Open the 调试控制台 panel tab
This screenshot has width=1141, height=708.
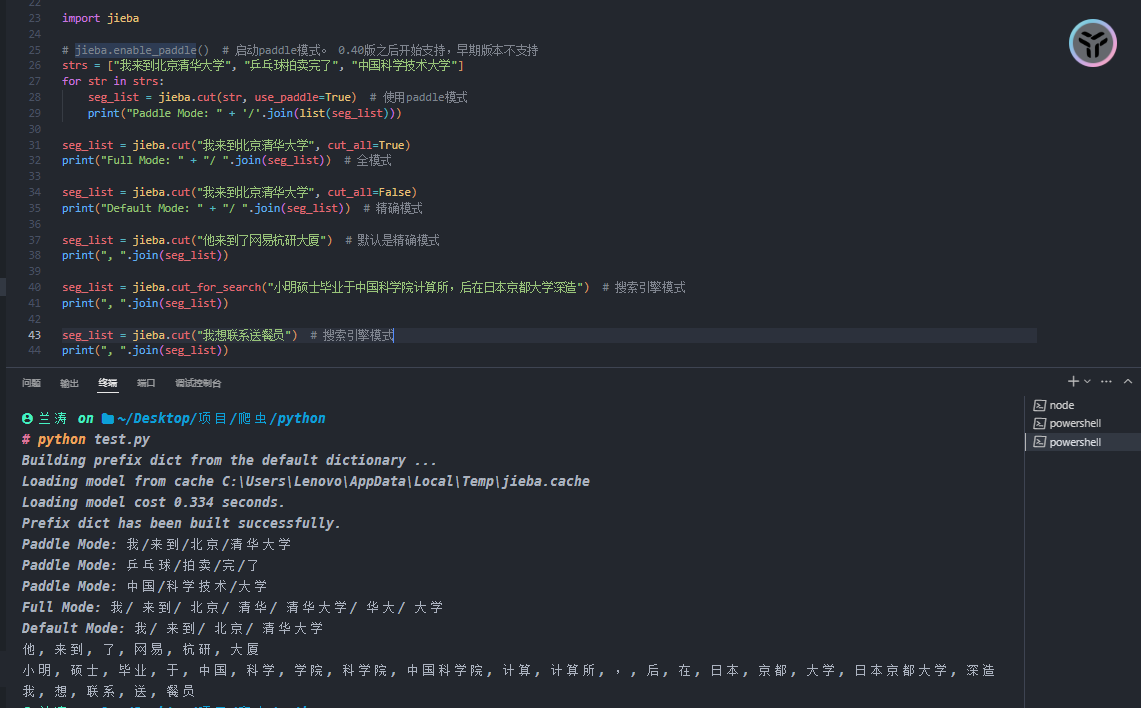click(x=198, y=383)
